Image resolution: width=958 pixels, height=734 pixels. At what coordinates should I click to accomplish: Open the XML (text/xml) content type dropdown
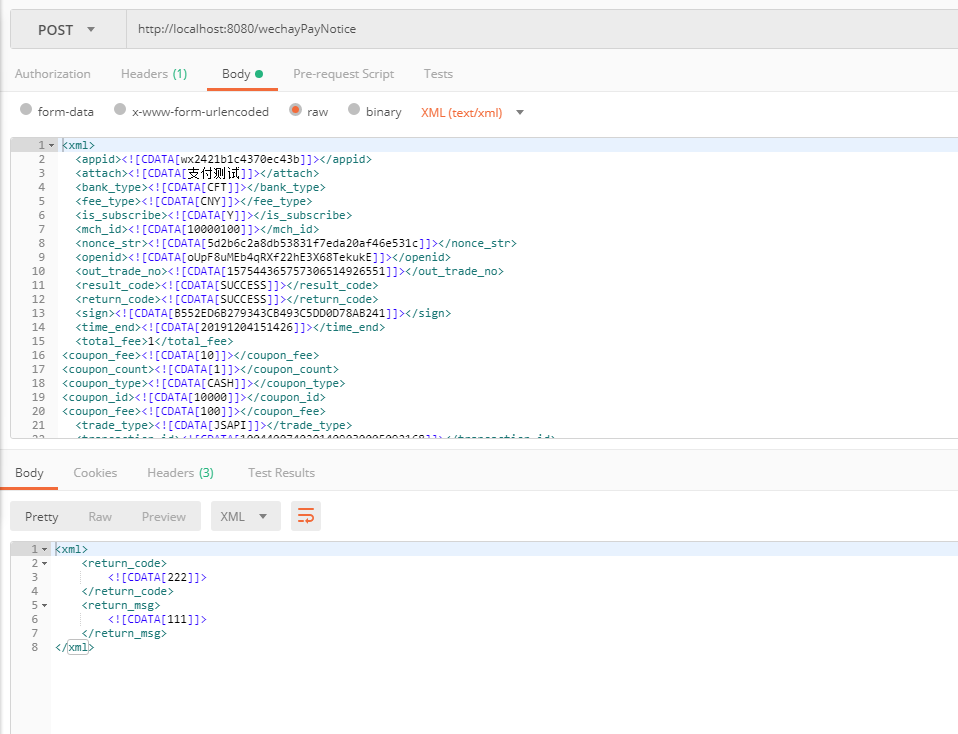click(472, 112)
